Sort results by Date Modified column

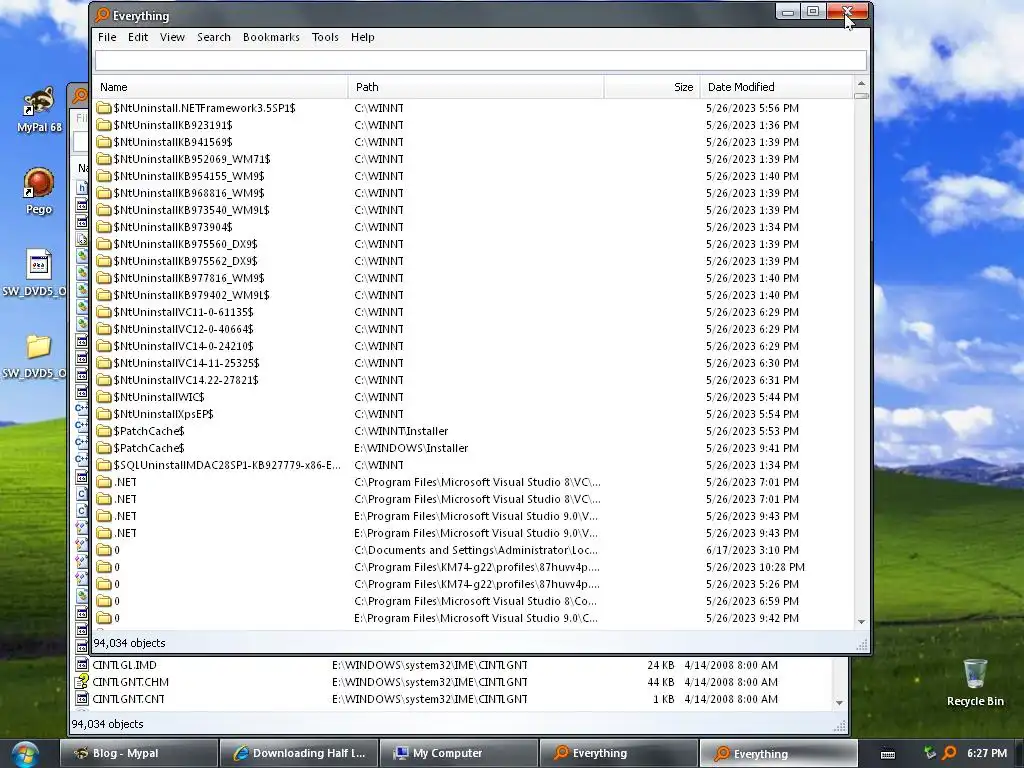(776, 87)
